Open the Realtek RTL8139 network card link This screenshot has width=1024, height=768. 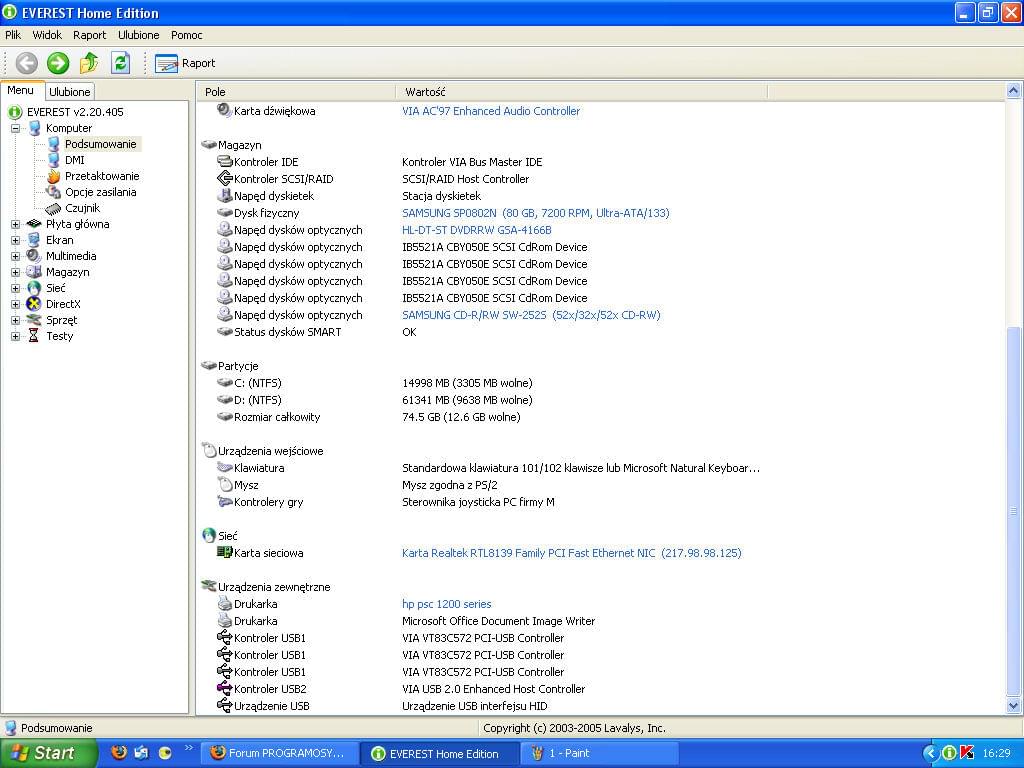pos(571,553)
